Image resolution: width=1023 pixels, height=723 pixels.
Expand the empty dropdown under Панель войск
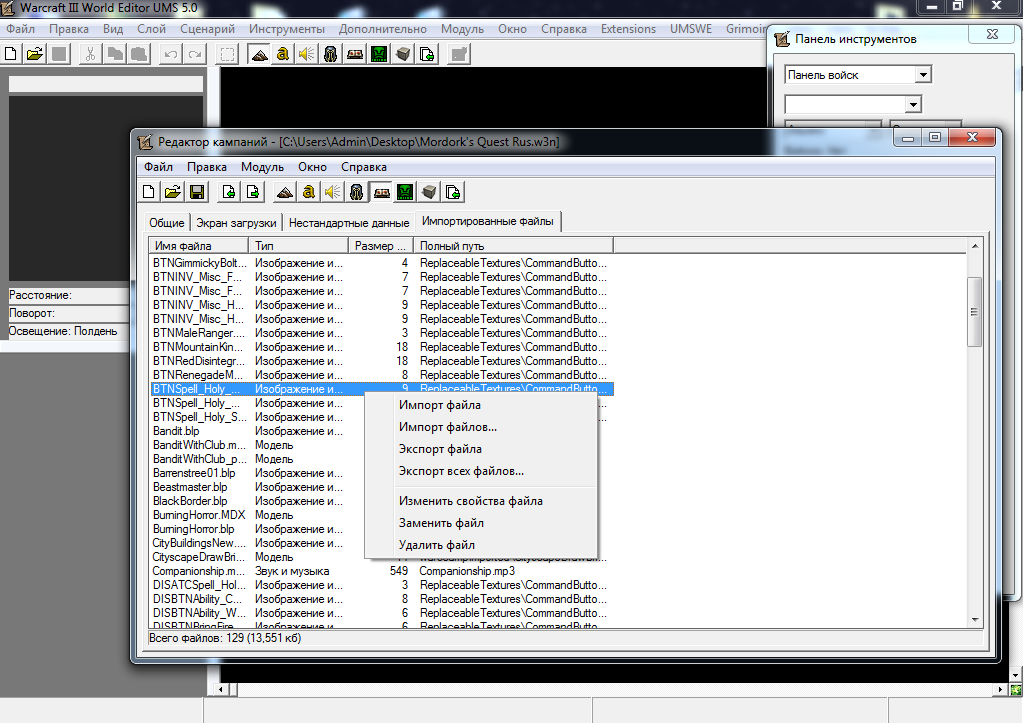click(x=913, y=104)
